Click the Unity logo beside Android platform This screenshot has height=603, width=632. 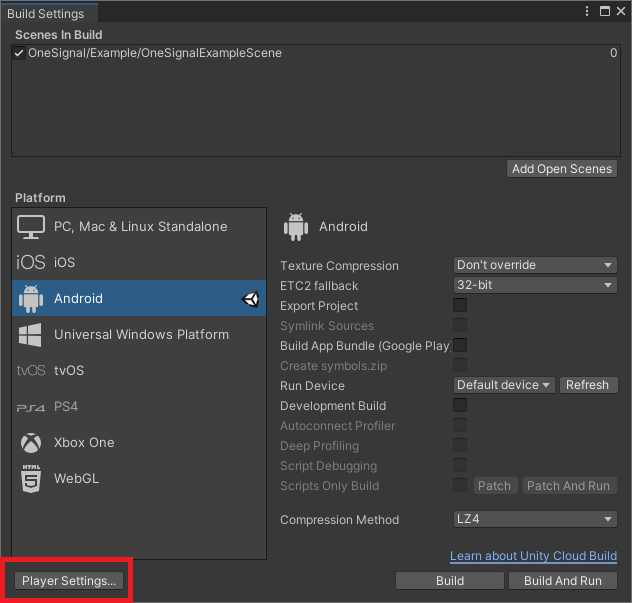250,299
